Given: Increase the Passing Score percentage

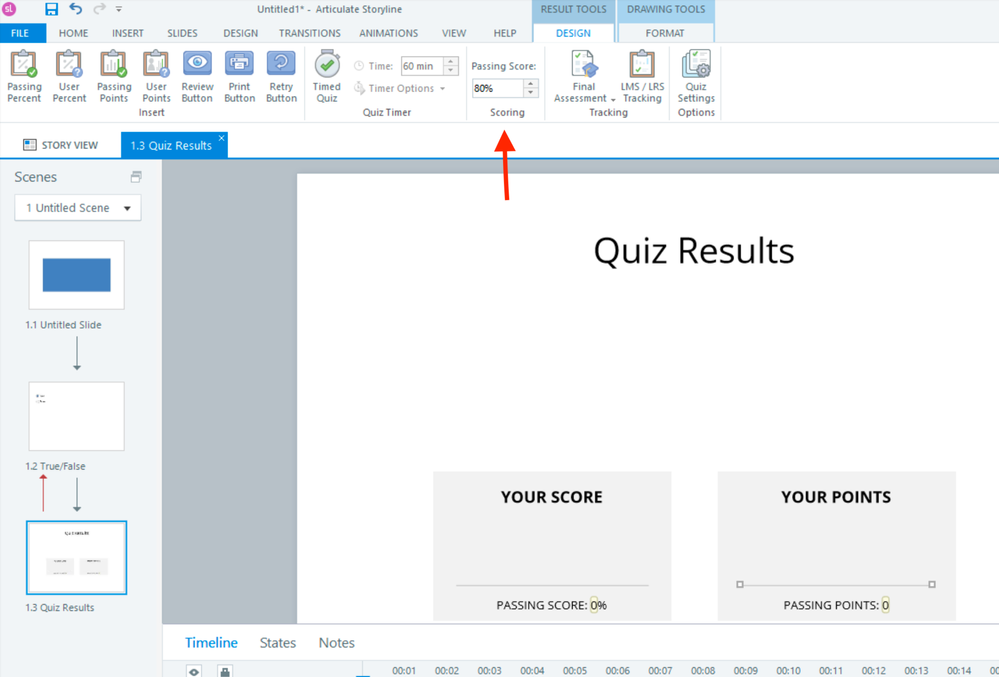Looking at the screenshot, I should 531,83.
